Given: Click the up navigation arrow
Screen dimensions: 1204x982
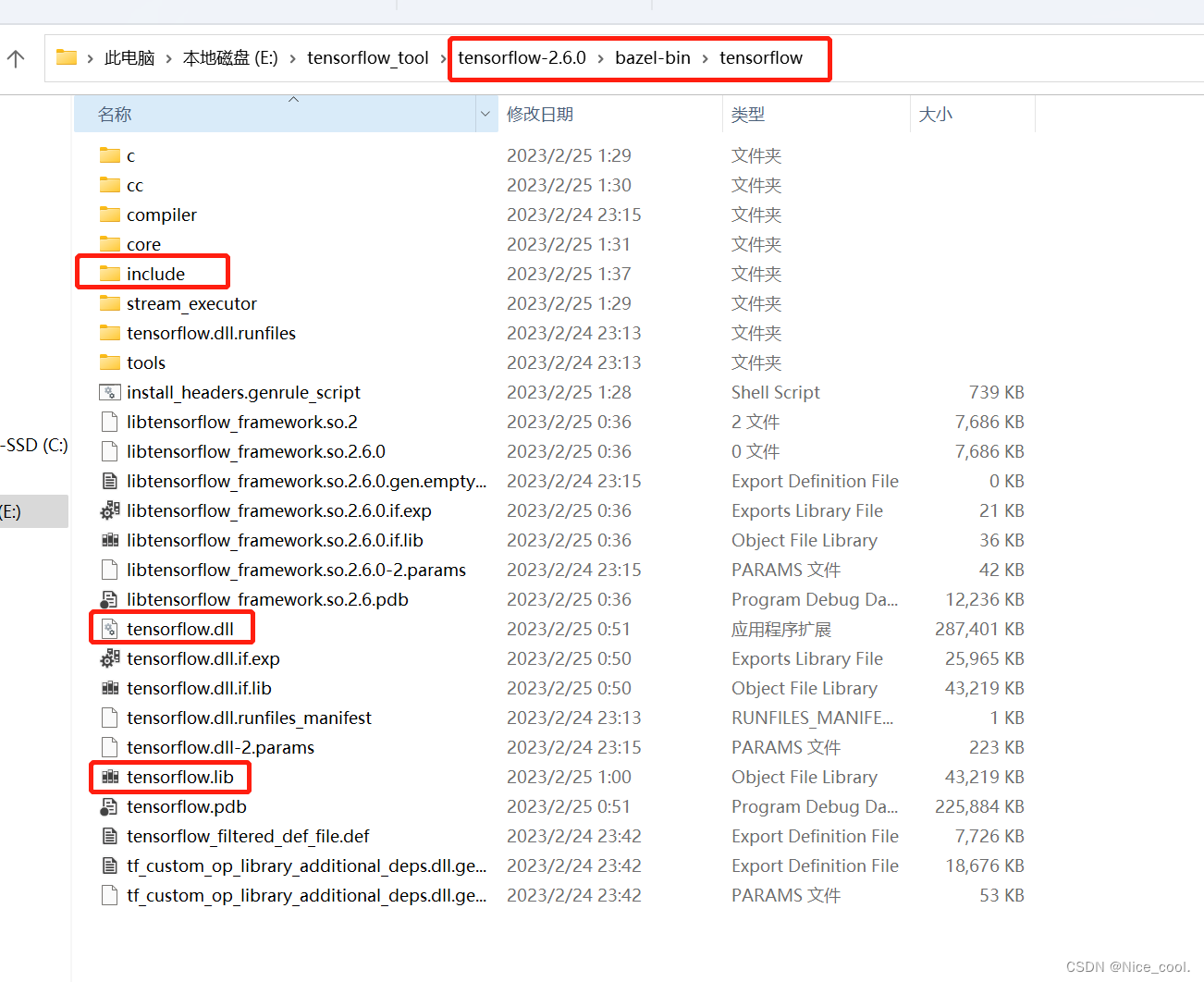Looking at the screenshot, I should click(x=16, y=57).
